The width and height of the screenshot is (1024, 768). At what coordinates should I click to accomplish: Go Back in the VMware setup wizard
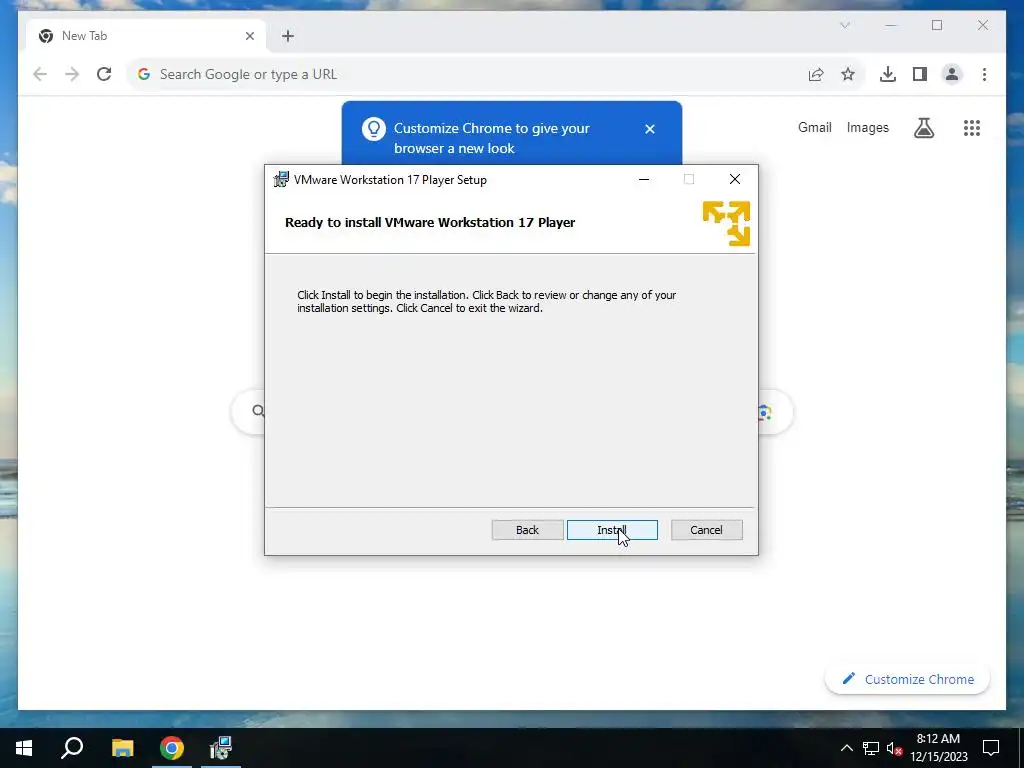pyautogui.click(x=527, y=530)
